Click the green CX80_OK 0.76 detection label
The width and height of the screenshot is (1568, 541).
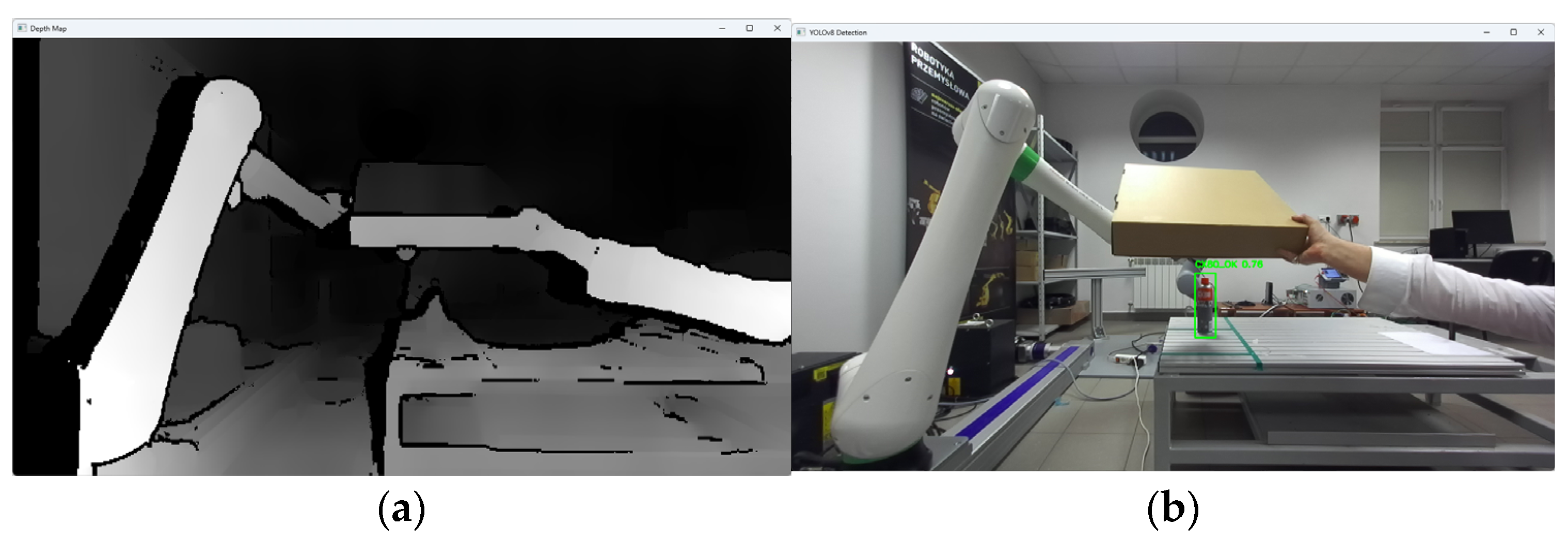(x=1228, y=265)
